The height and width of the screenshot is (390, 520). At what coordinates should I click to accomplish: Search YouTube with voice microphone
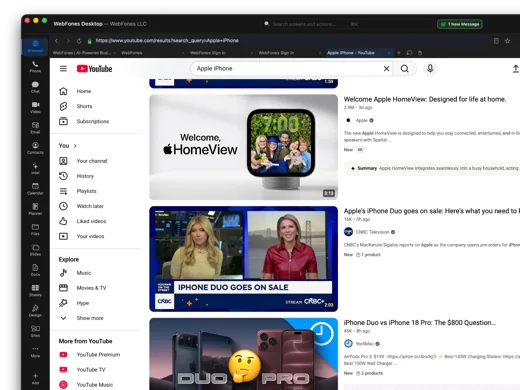pyautogui.click(x=430, y=69)
